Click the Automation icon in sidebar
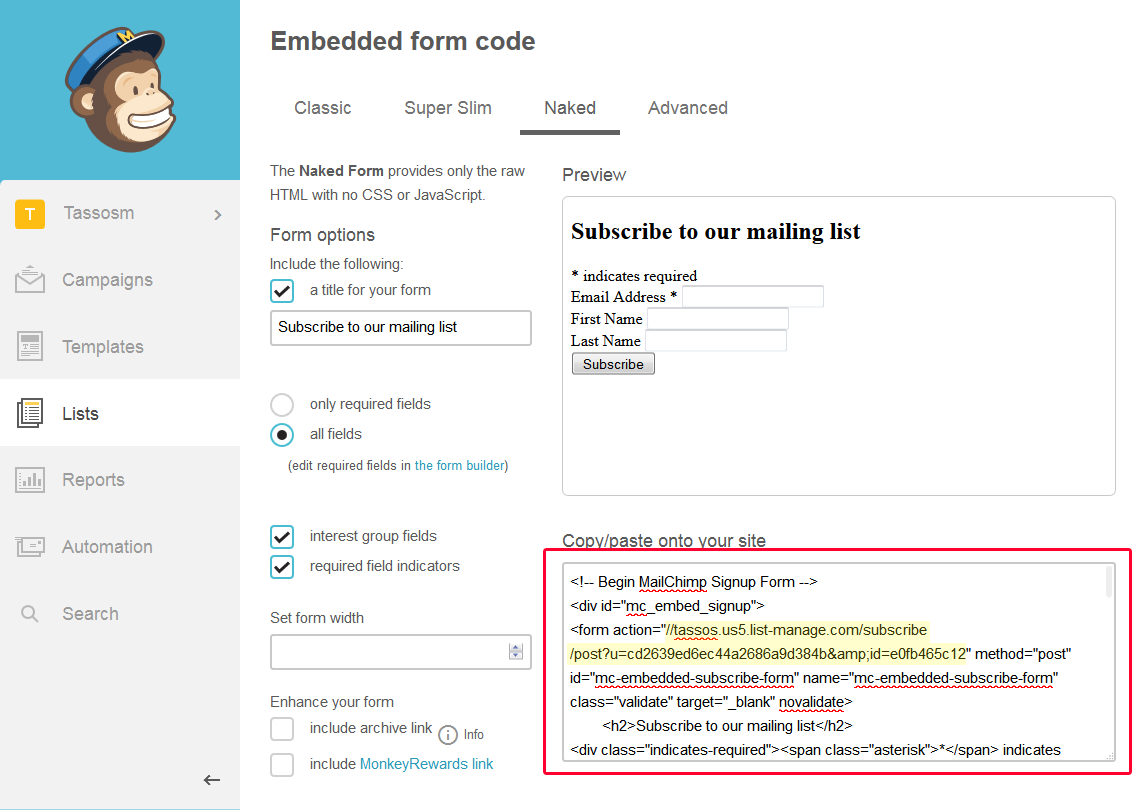The height and width of the screenshot is (810, 1146). 30,547
